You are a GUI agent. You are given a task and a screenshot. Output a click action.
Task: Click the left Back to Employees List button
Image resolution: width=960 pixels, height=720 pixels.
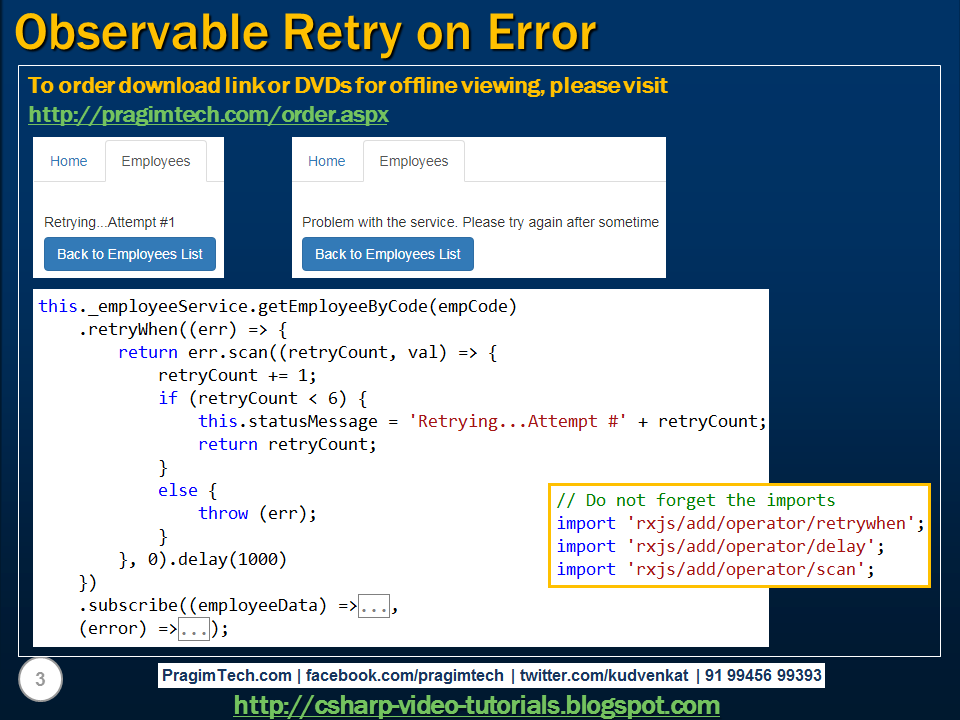129,254
